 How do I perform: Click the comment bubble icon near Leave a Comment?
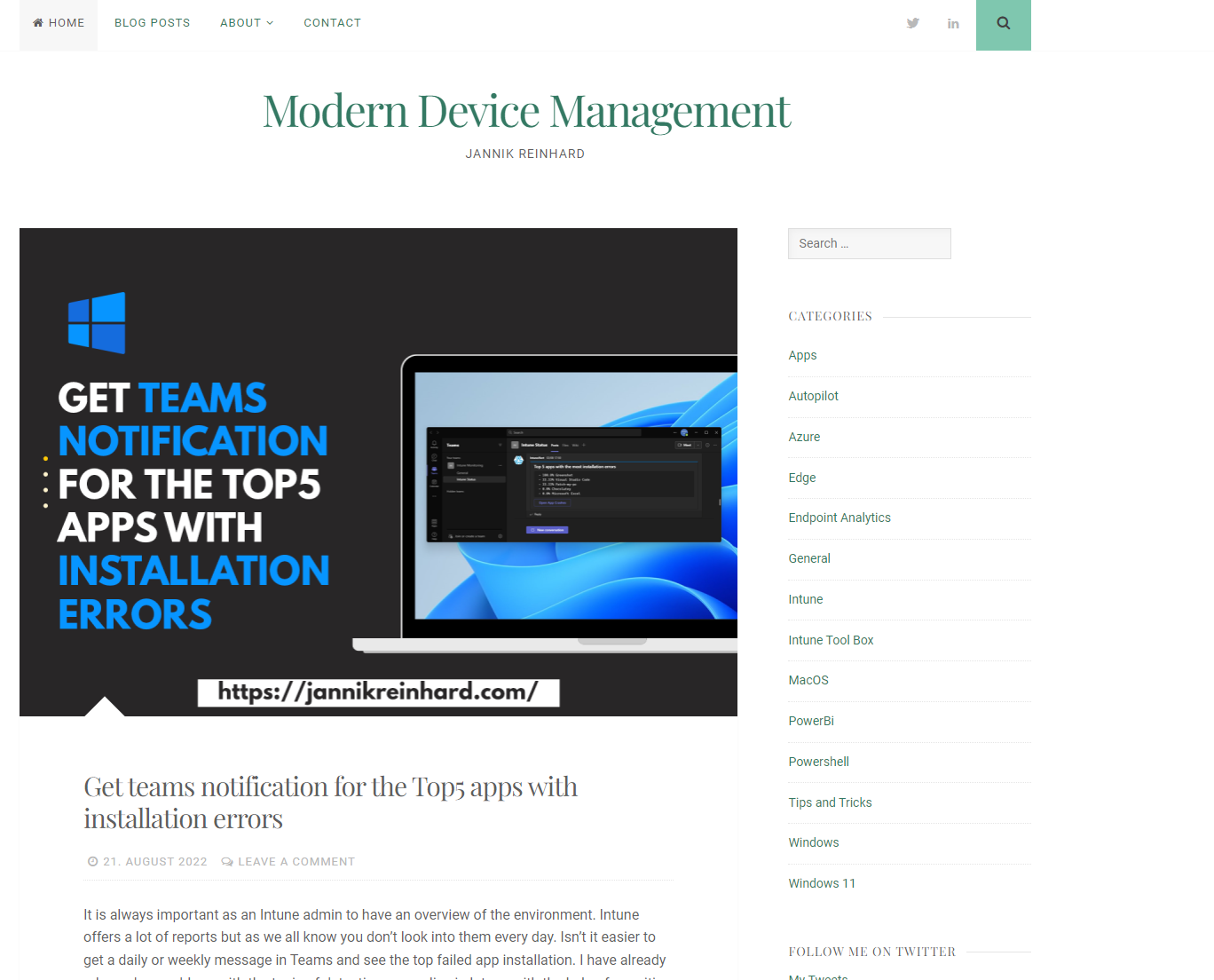point(227,861)
